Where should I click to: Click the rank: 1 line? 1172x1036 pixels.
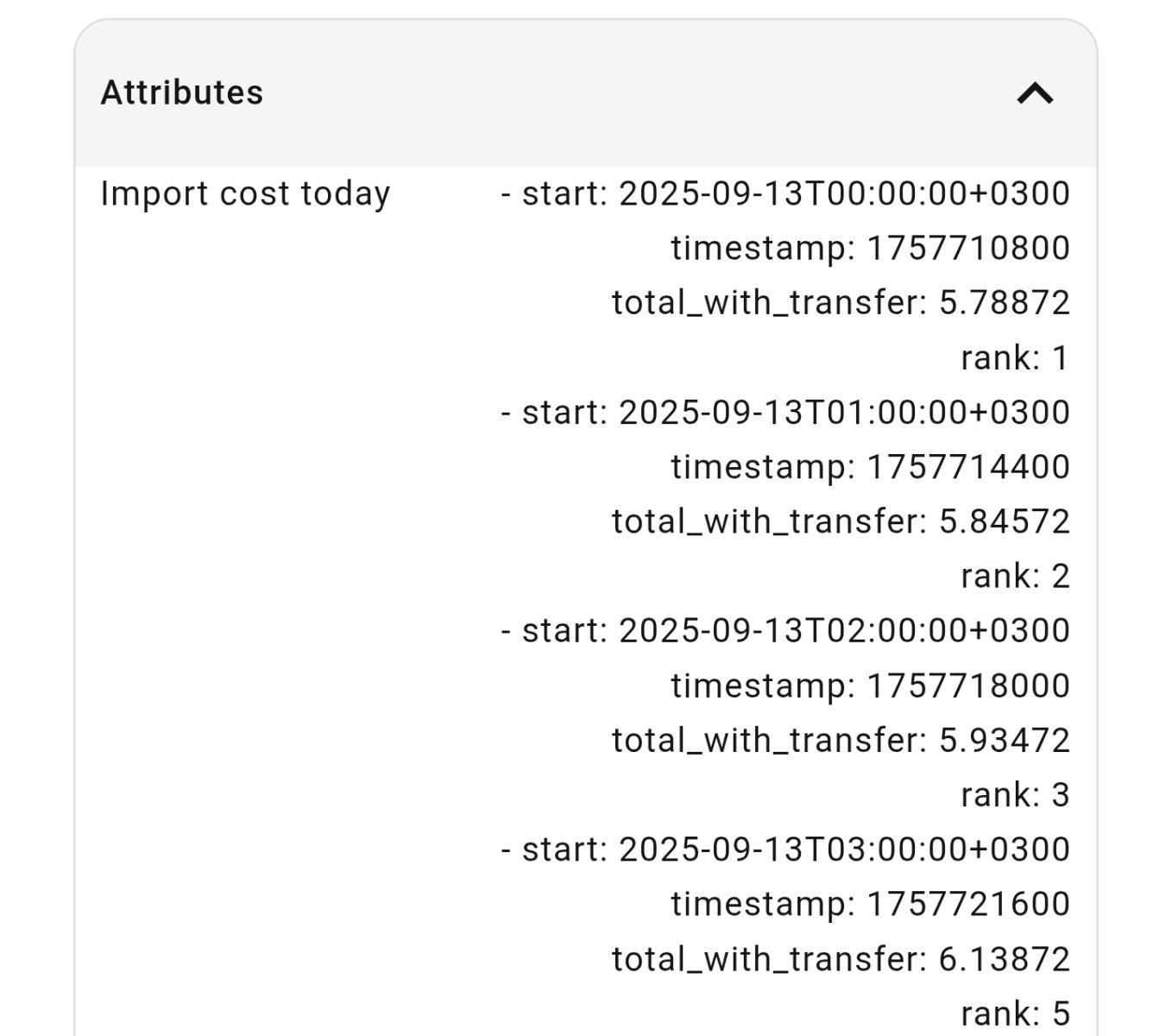point(1015,357)
